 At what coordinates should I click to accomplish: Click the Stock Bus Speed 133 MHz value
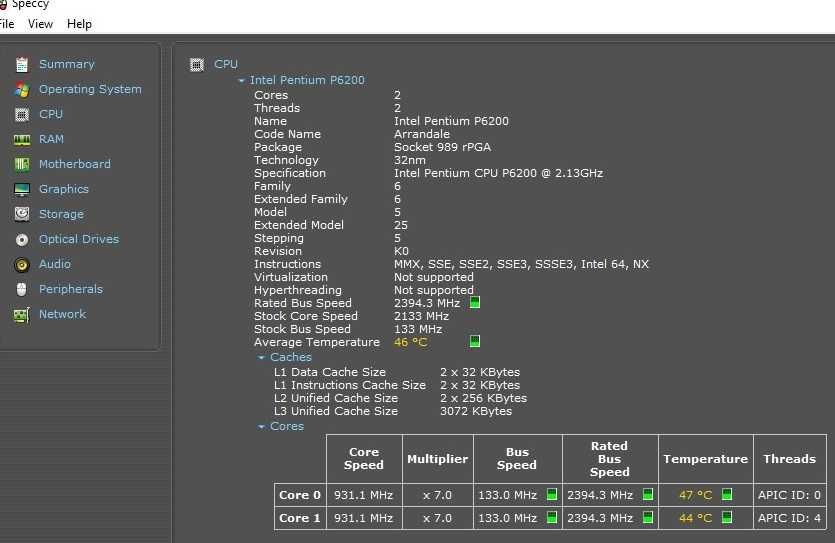(x=418, y=330)
